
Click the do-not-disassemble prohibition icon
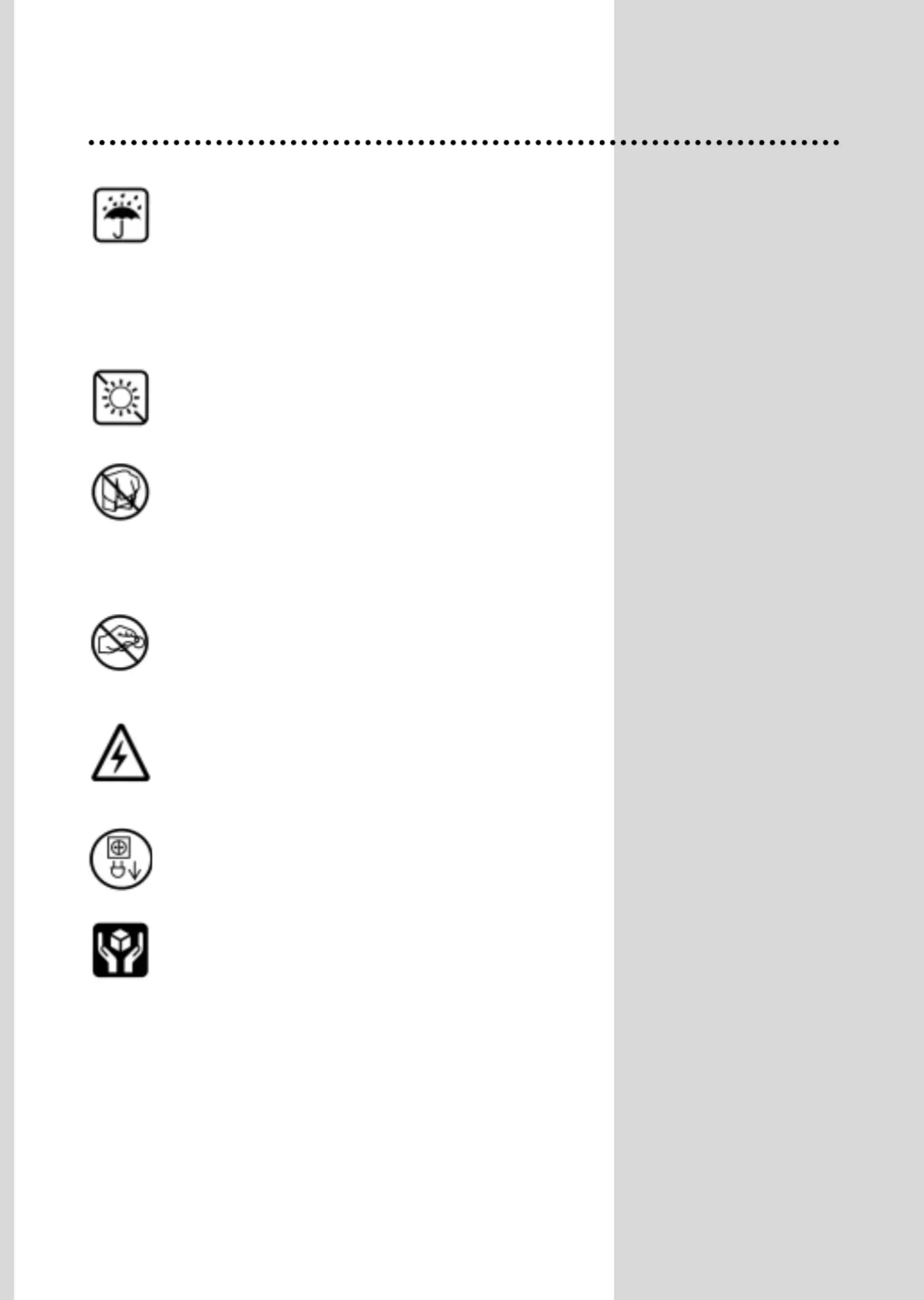click(120, 492)
